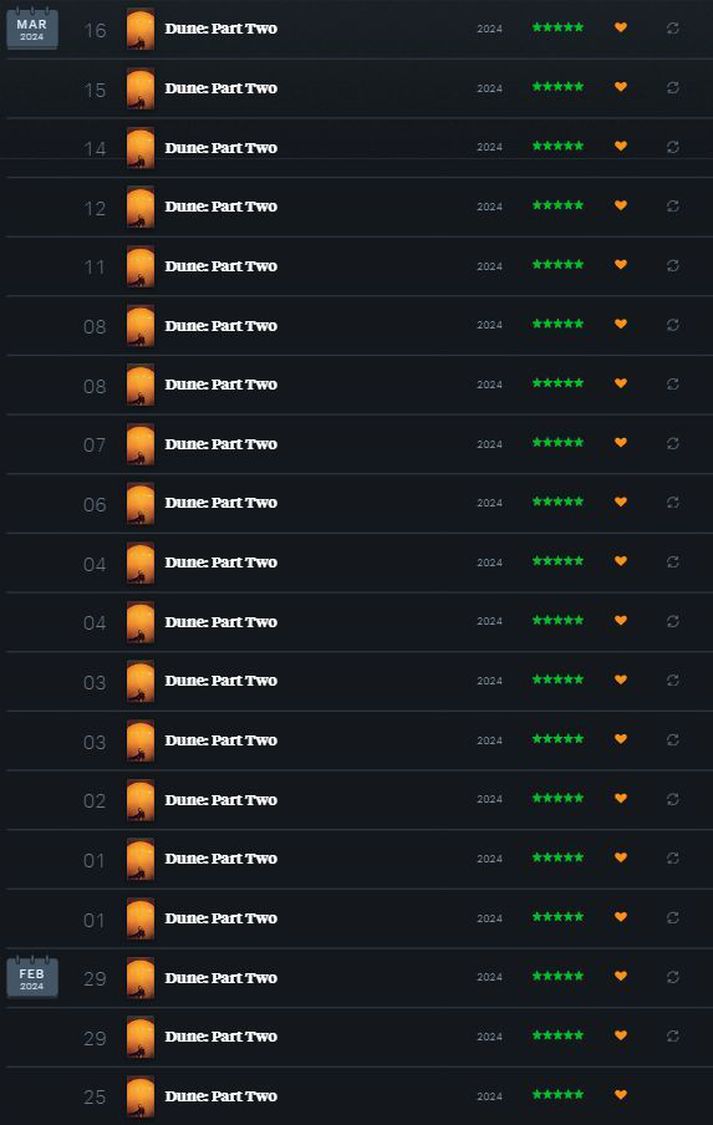713x1125 pixels.
Task: Open Dune: Part Two title on February 25
Action: (x=221, y=1096)
